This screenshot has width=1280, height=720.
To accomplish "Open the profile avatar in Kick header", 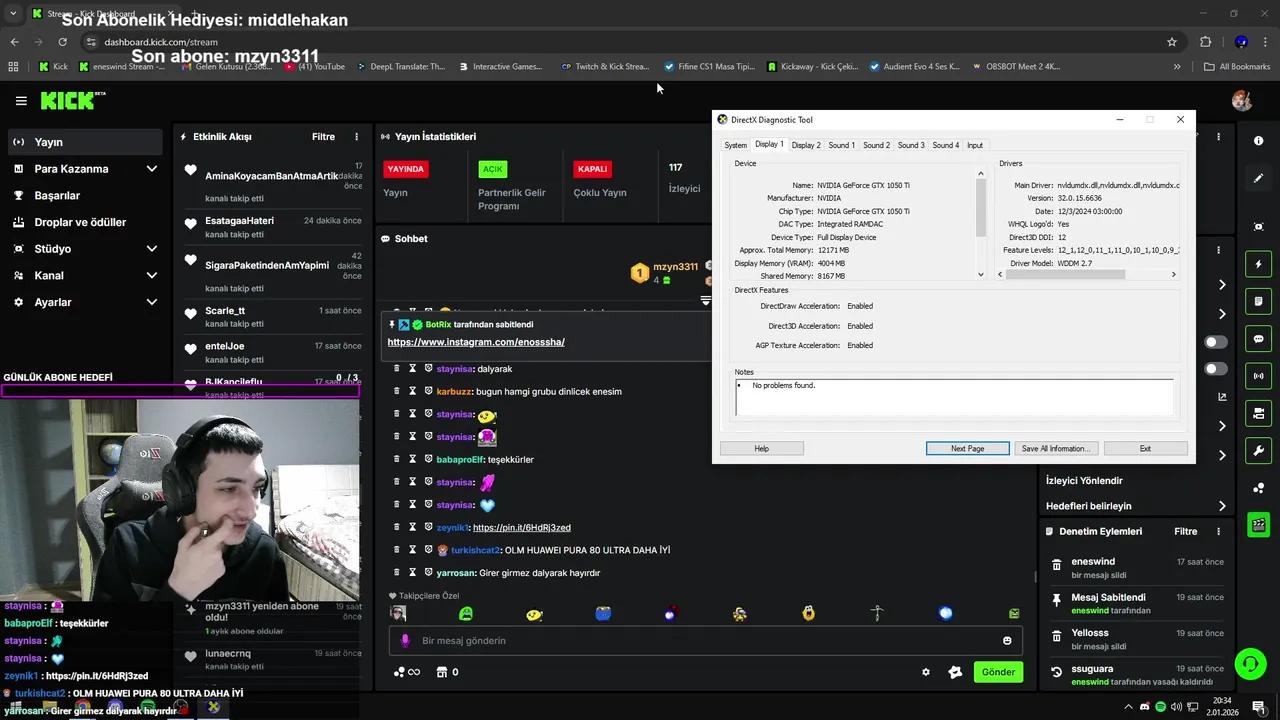I will coord(1242,101).
